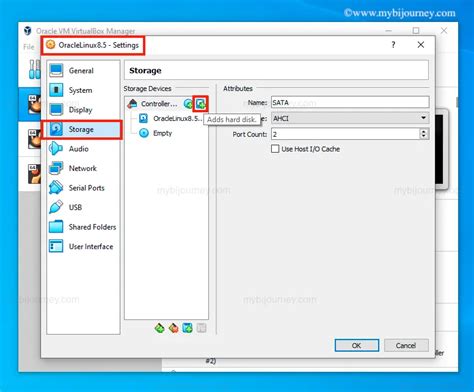
Task: Click Tools icon in VirtualBox Manager window
Action: coord(34,69)
